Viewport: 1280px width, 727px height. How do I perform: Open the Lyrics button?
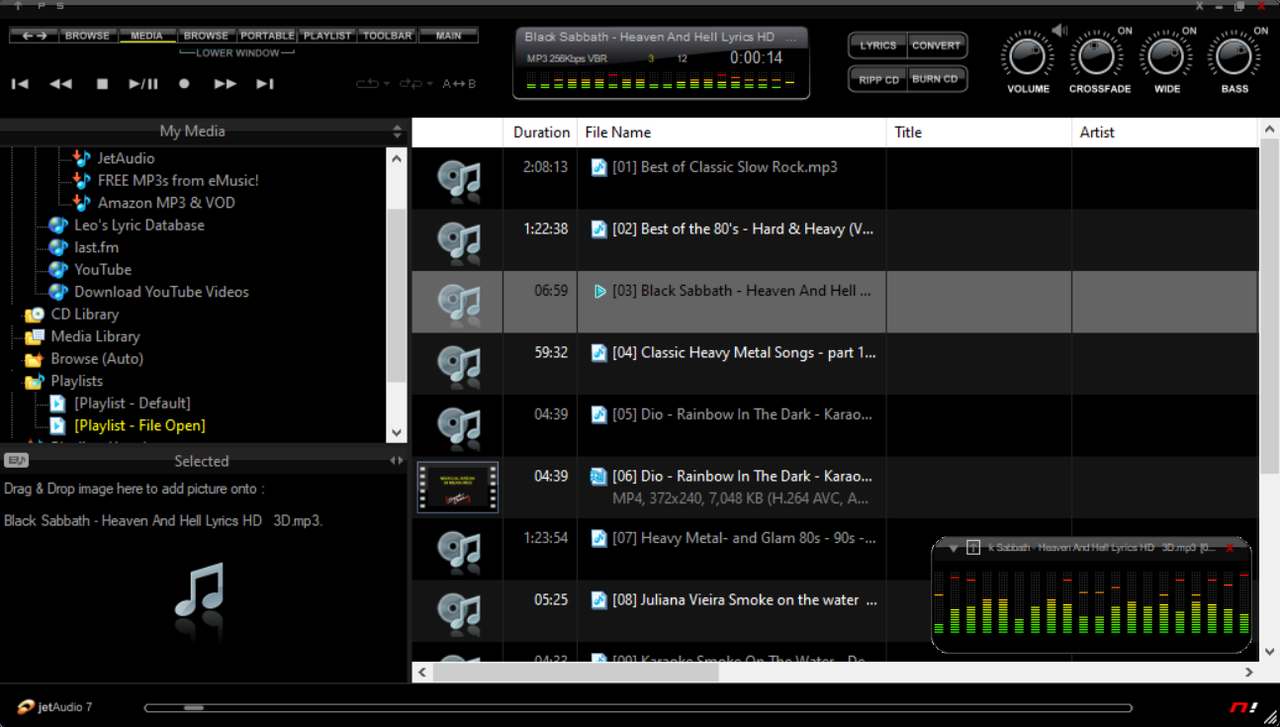(x=878, y=45)
